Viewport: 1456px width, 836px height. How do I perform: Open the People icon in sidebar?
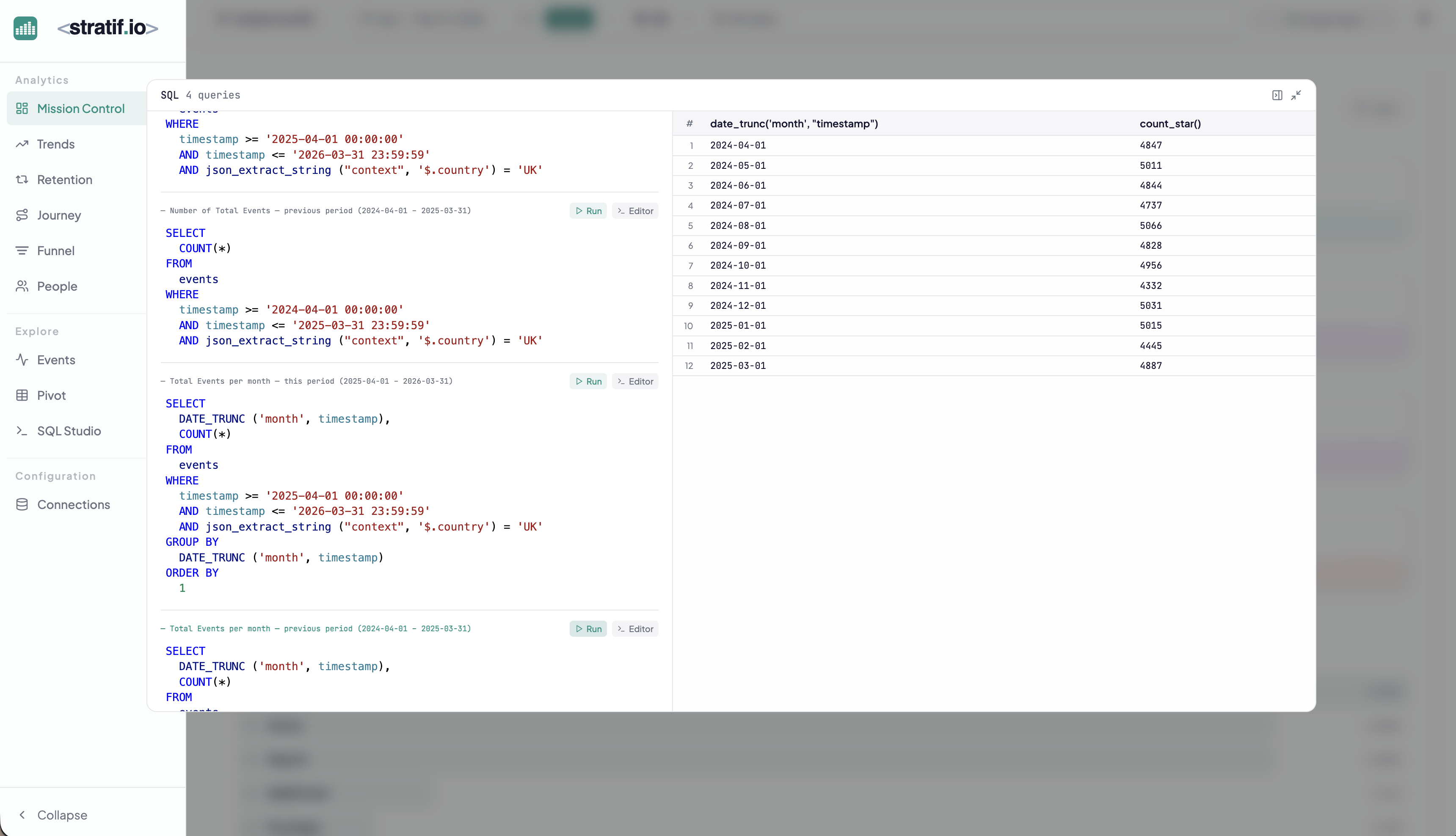[x=22, y=286]
